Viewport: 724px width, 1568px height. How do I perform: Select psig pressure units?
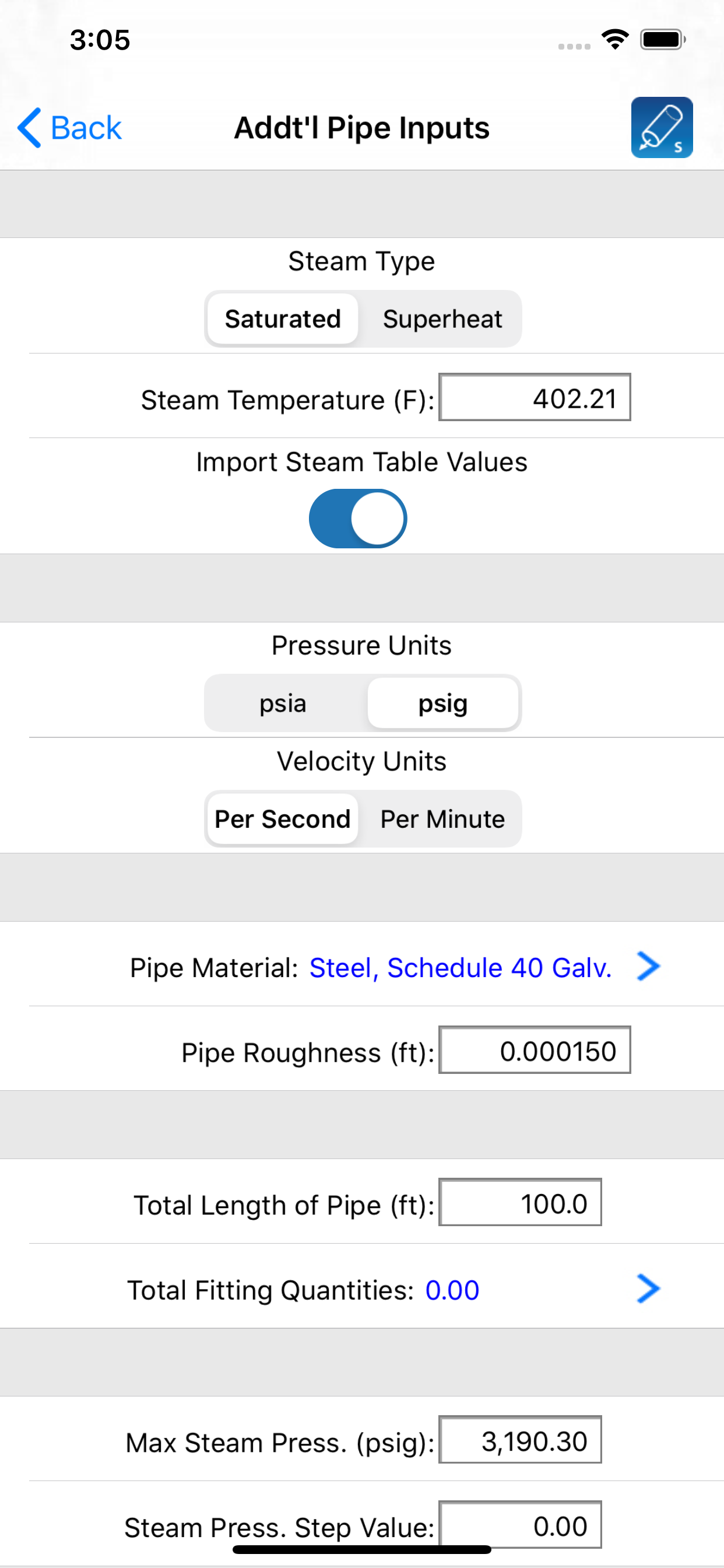point(443,703)
